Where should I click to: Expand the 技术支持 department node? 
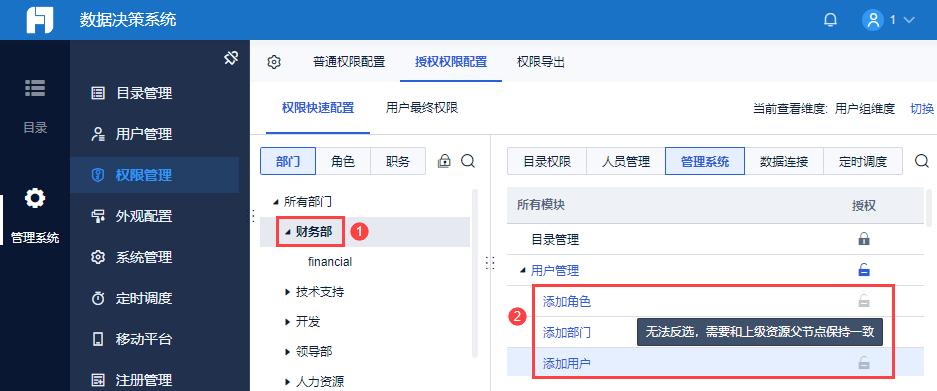coord(287,292)
